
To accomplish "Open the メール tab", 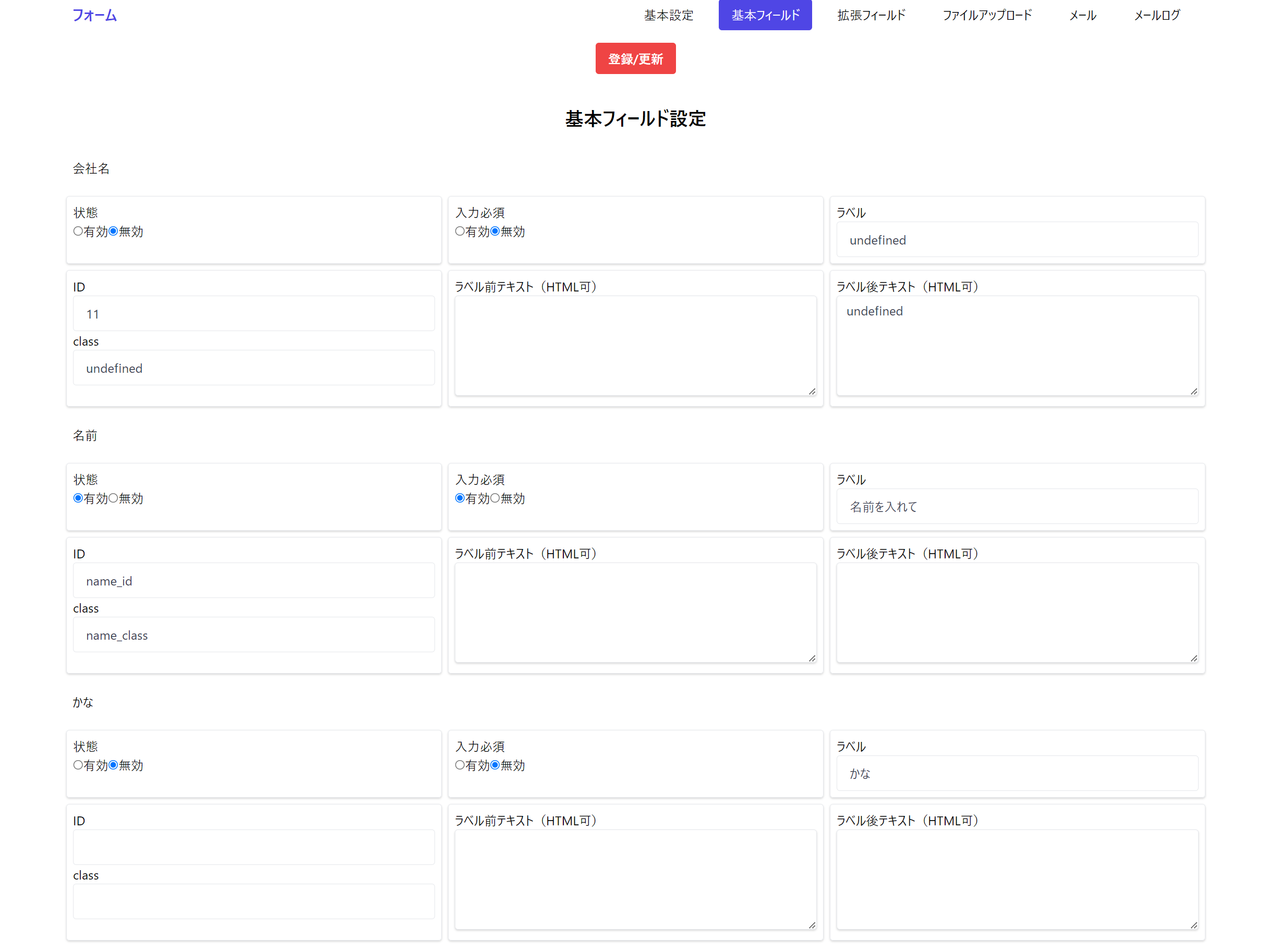I will [x=1082, y=16].
